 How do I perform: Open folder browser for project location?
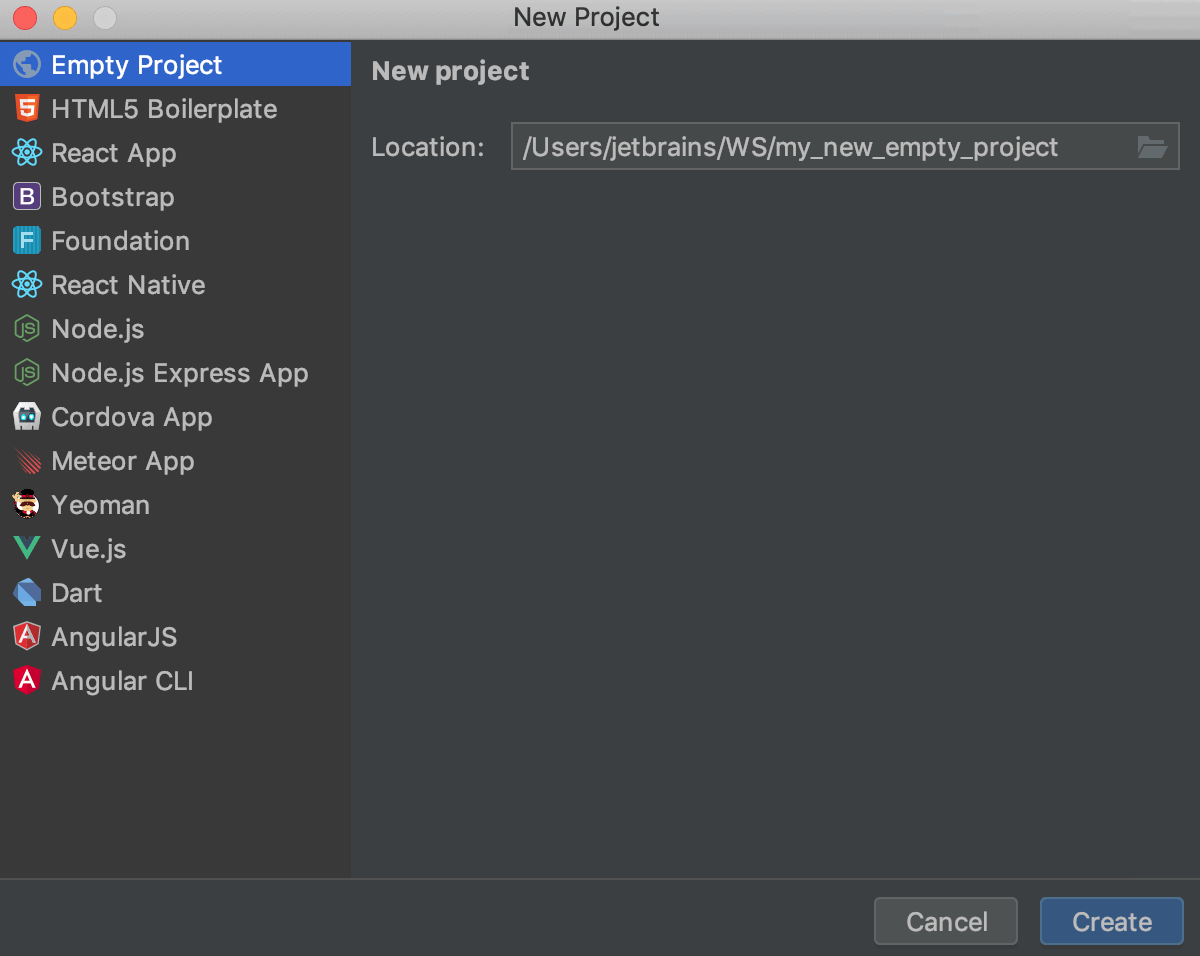click(1152, 147)
